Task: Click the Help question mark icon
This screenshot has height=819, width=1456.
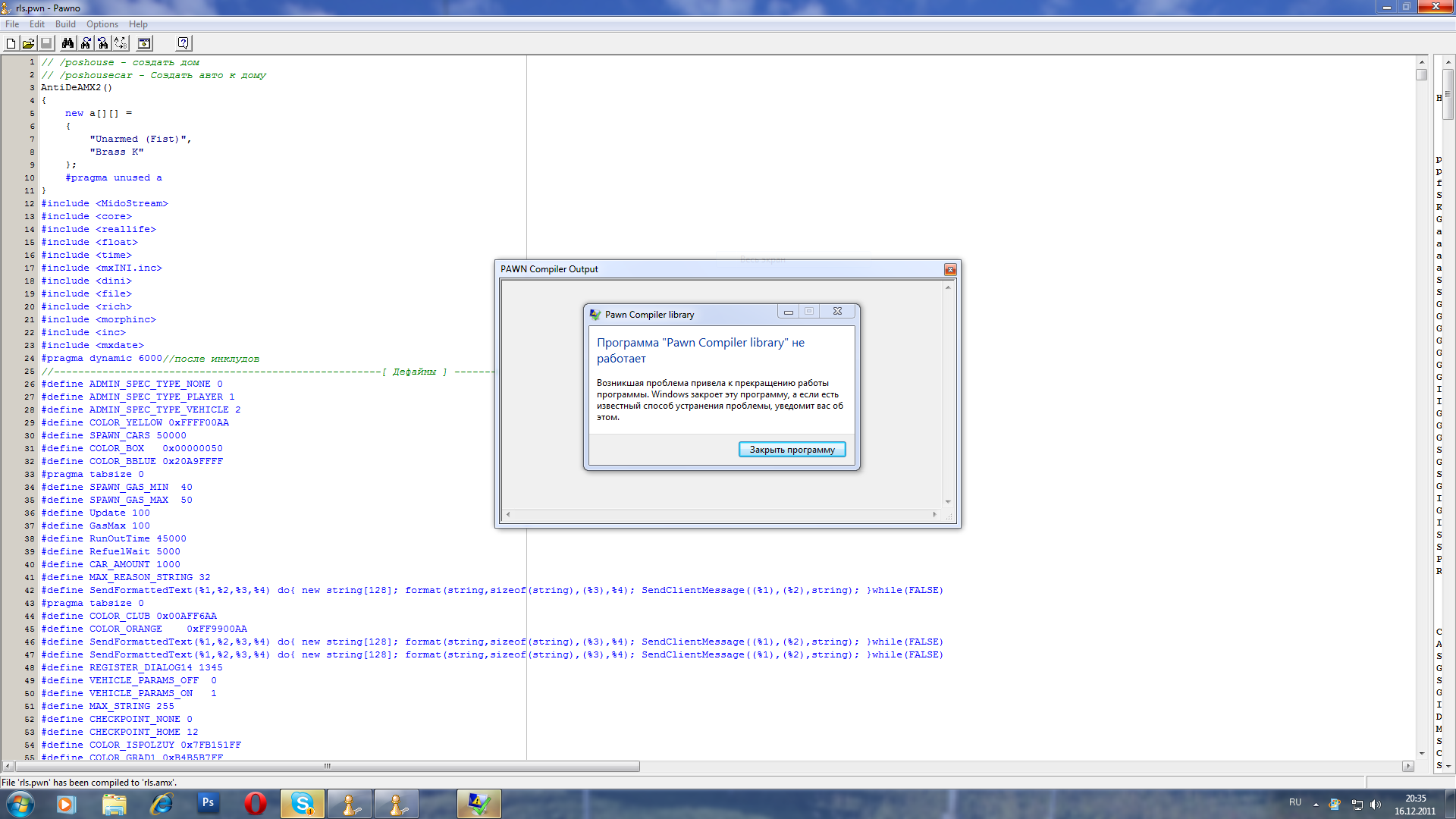Action: click(x=183, y=43)
